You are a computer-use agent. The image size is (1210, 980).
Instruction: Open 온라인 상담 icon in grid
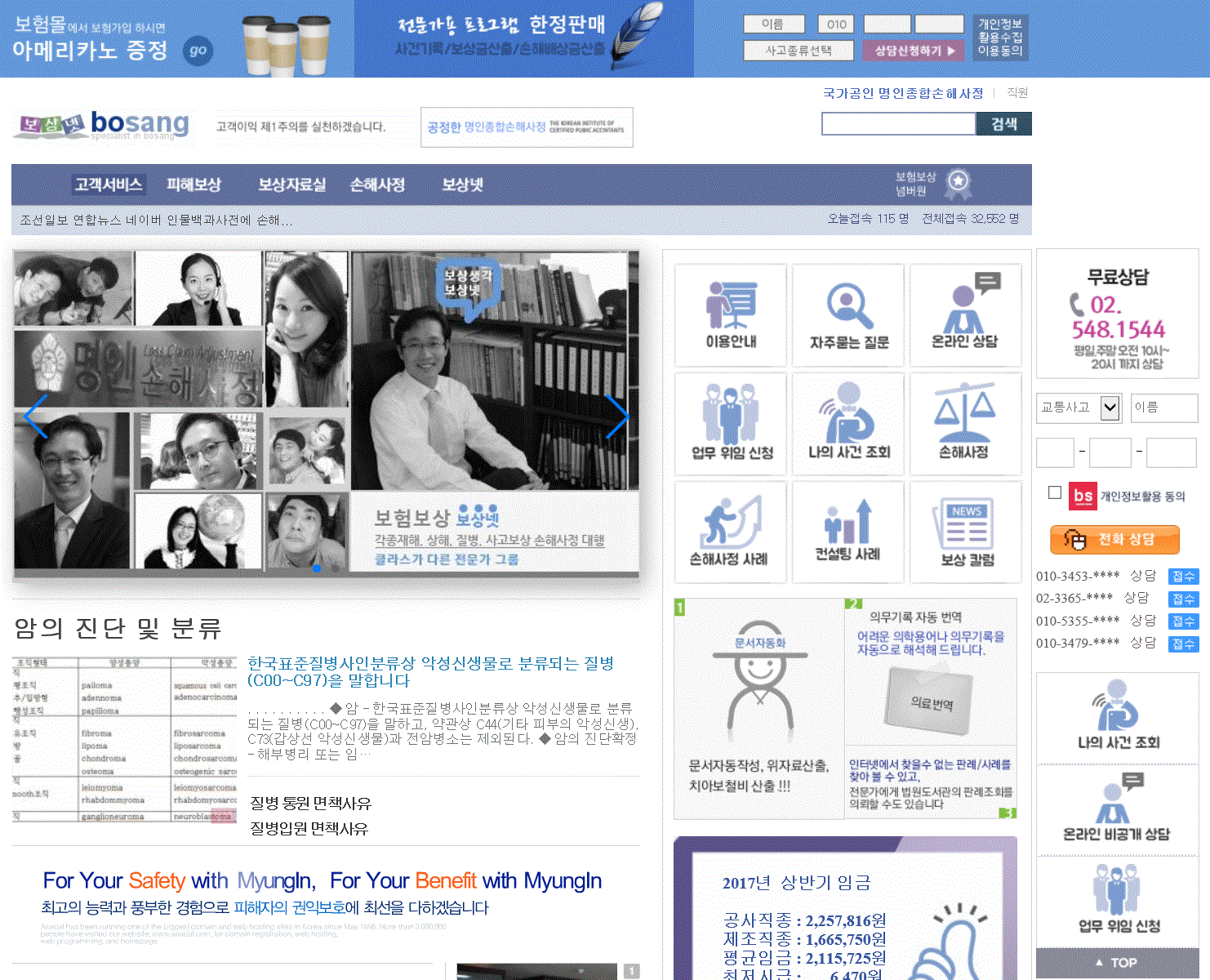coord(965,314)
